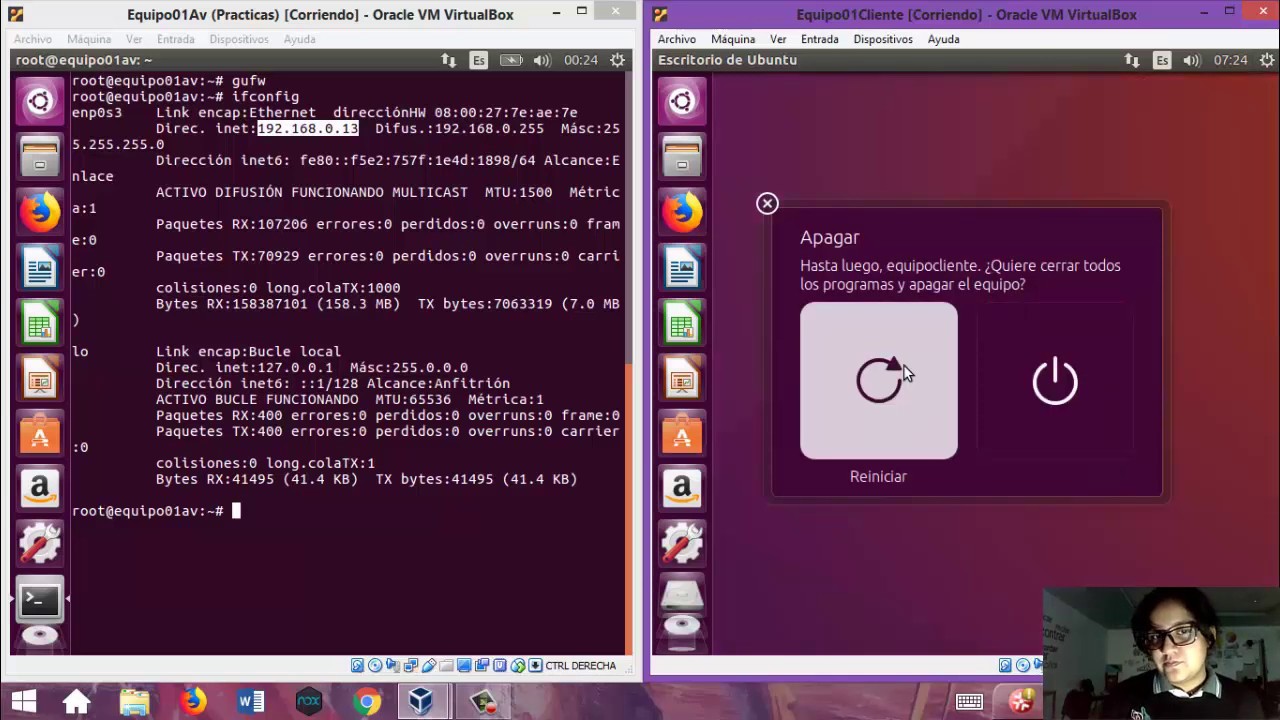Open Es keyboard layout menu in Equipo01Av panel
The image size is (1280, 720).
[x=479, y=60]
